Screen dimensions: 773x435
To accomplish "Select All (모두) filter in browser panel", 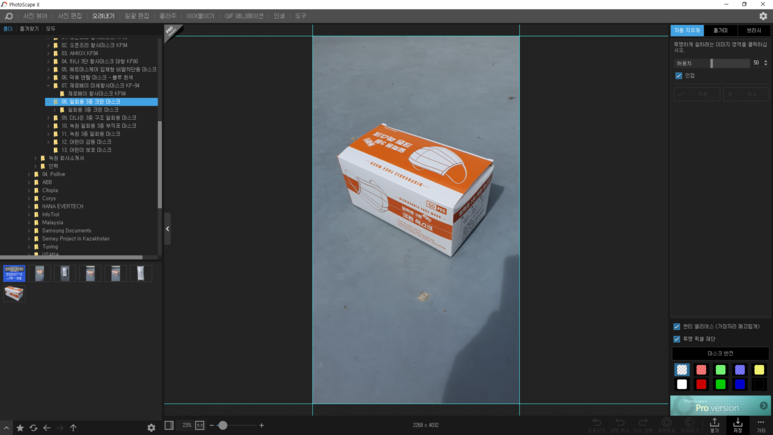I will (50, 29).
